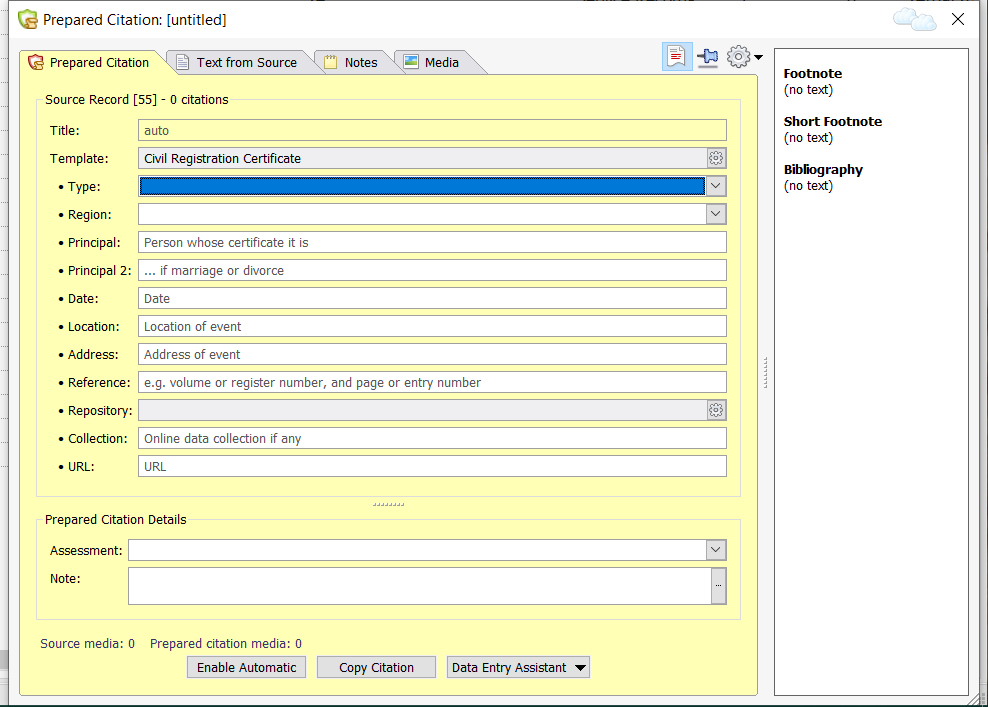
Task: Open the Note field ellipsis button
Action: coord(718,586)
